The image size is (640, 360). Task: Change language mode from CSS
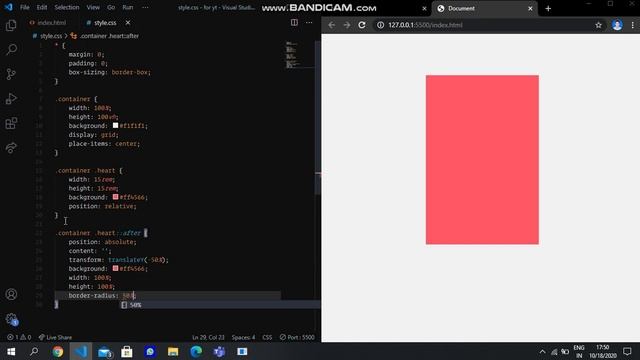point(267,337)
